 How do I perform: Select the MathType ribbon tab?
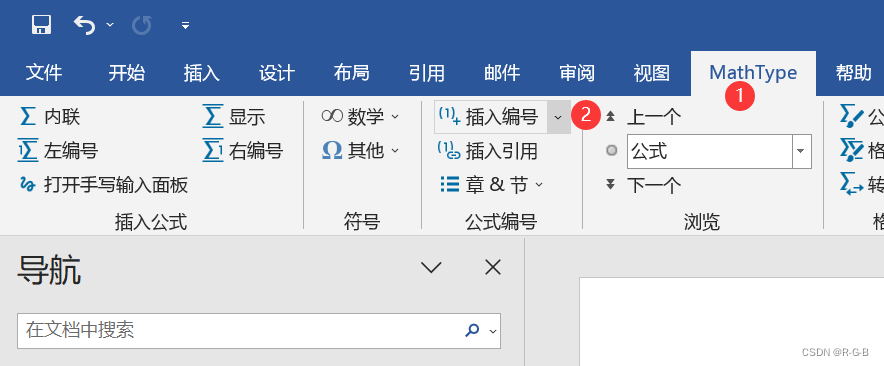753,73
